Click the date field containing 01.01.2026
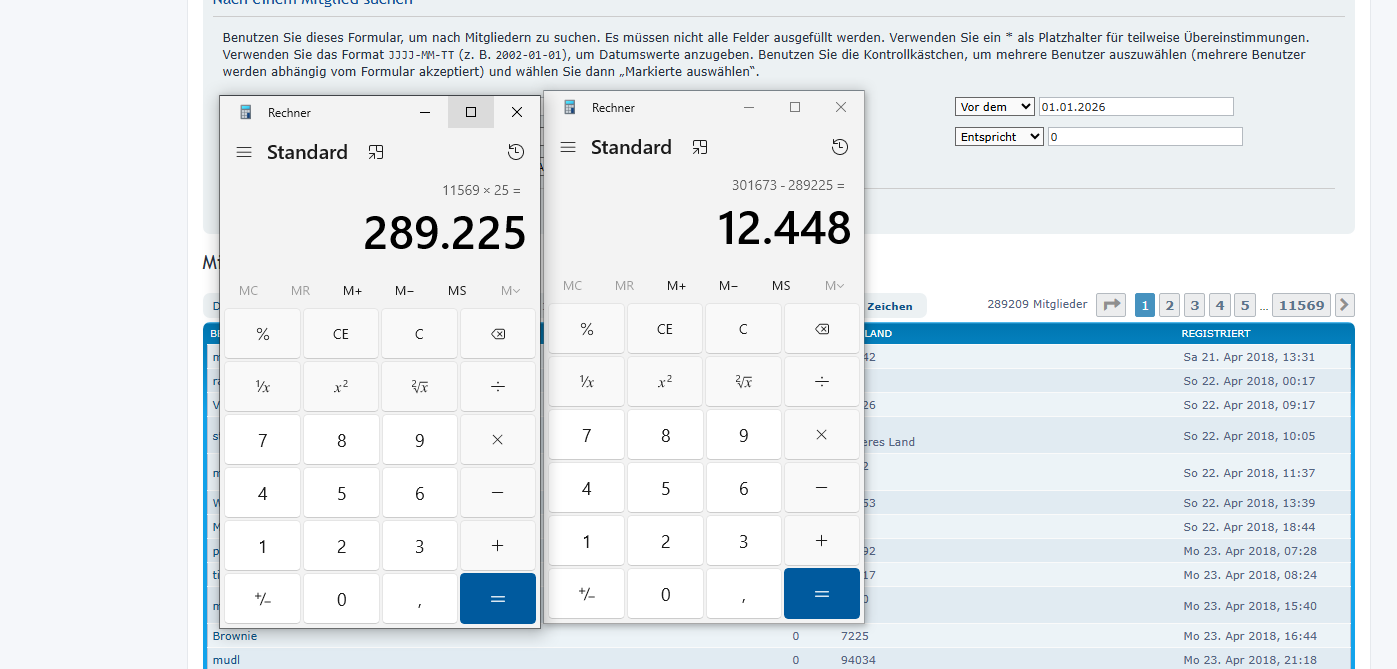Image resolution: width=1397 pixels, height=669 pixels. 1136,107
